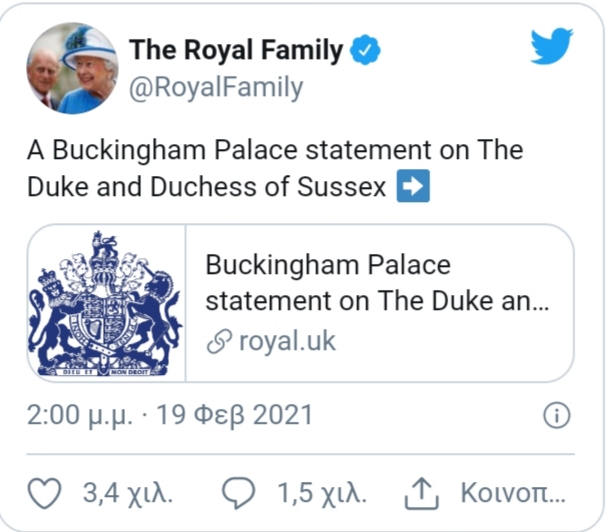Click the chain link icon beside royal.uk
The height and width of the screenshot is (532, 606).
tap(217, 341)
